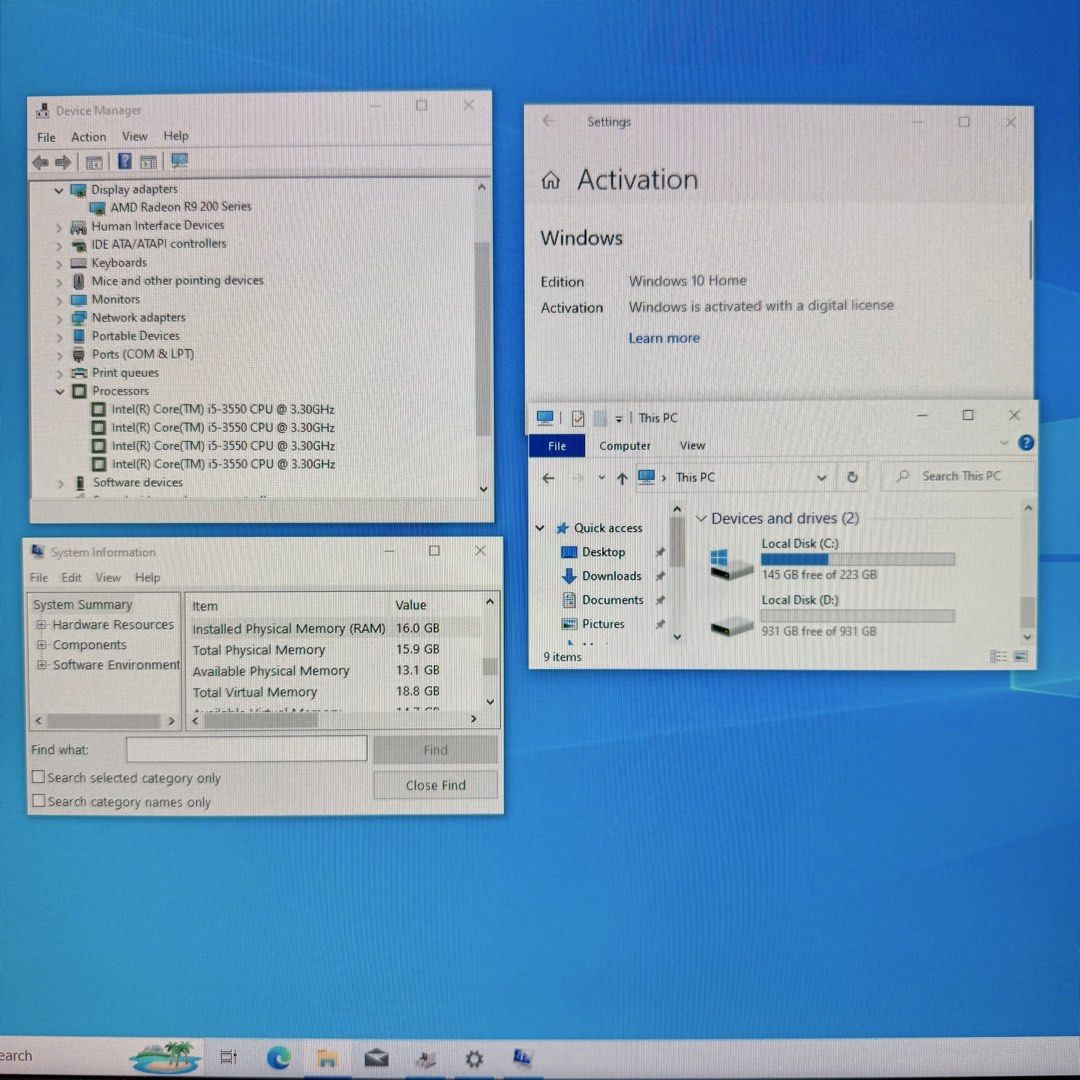Check 'Search category names only' box

pyautogui.click(x=39, y=801)
